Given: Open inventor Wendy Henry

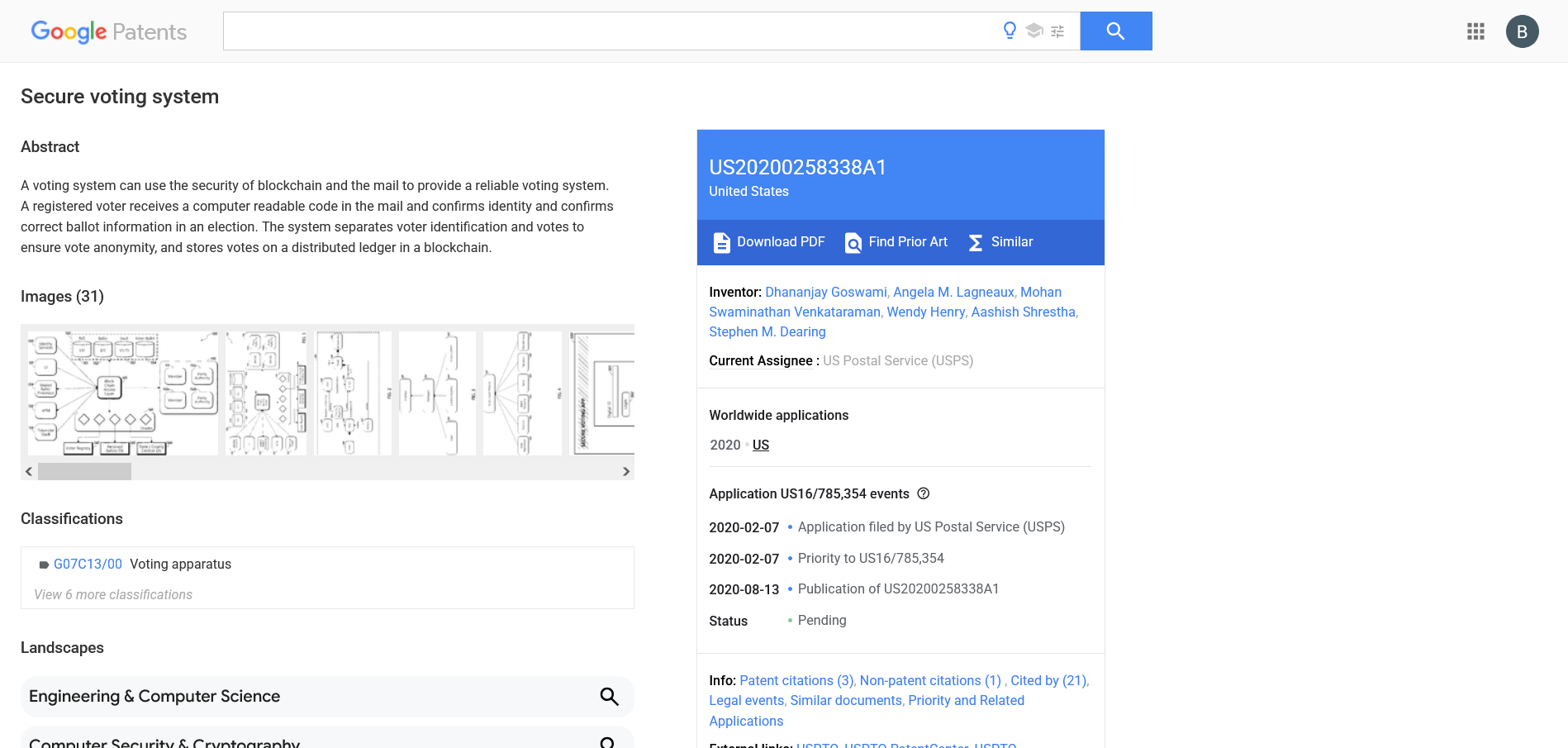Looking at the screenshot, I should pos(925,312).
